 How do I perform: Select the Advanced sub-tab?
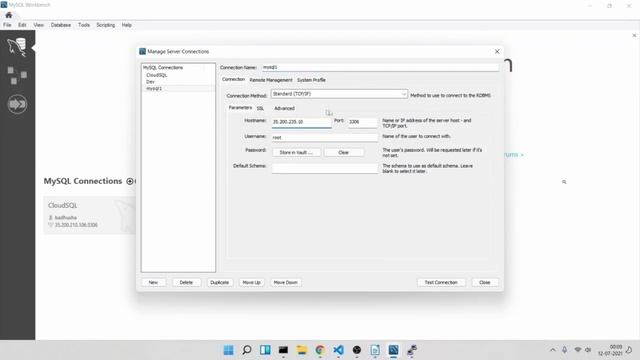click(284, 108)
